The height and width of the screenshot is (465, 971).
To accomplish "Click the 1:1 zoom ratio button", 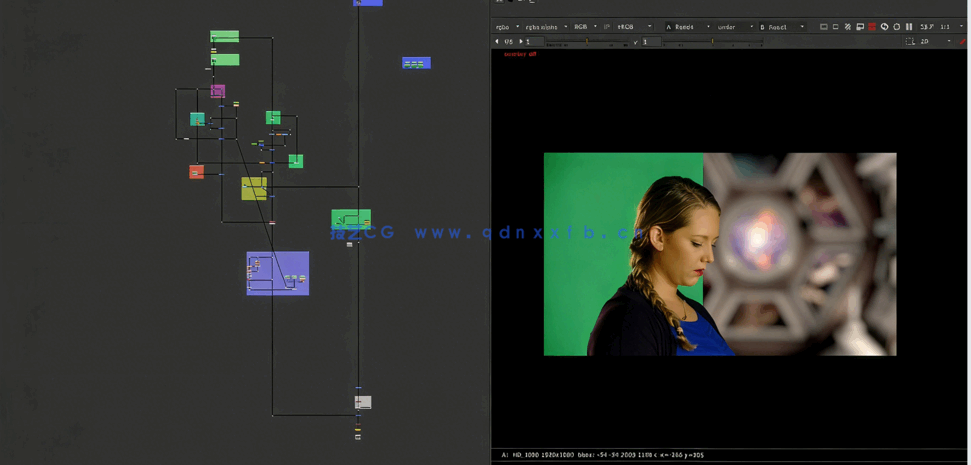I will [945, 27].
